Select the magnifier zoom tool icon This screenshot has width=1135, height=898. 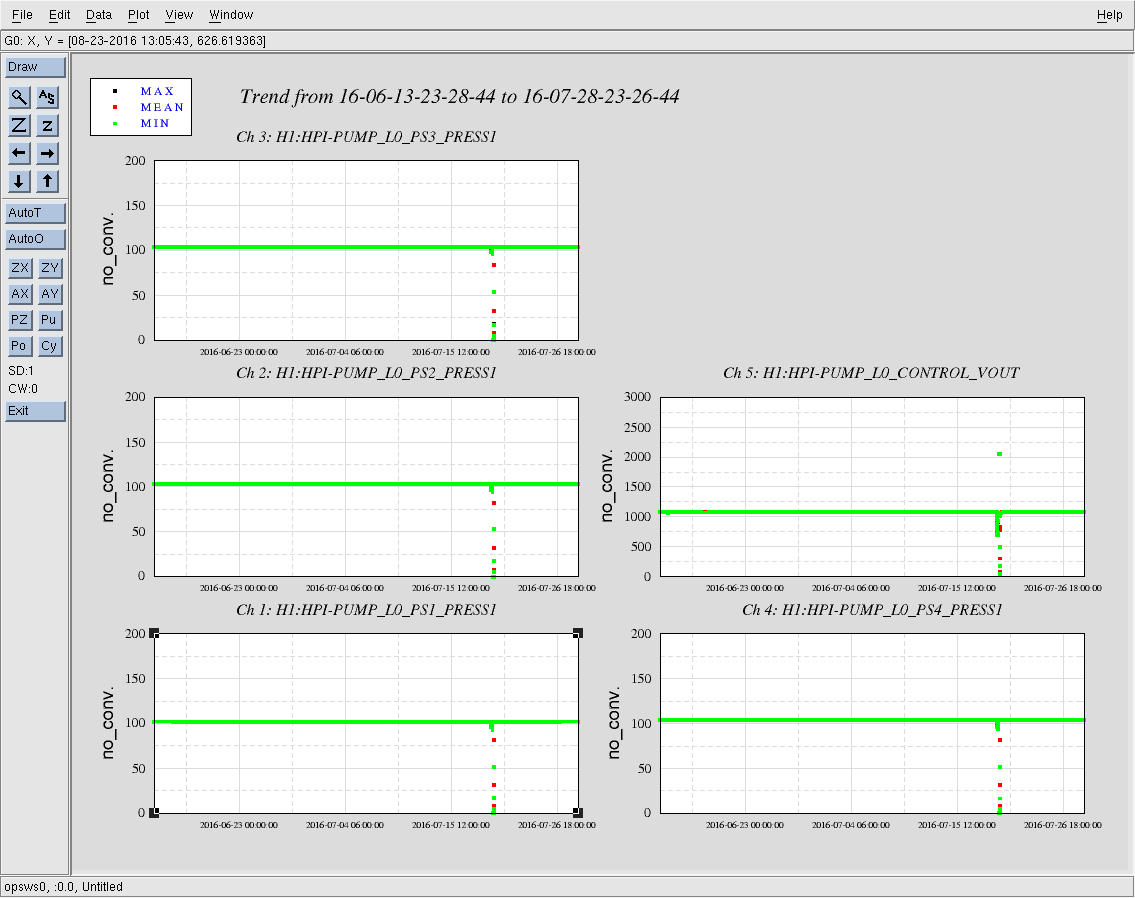point(20,97)
